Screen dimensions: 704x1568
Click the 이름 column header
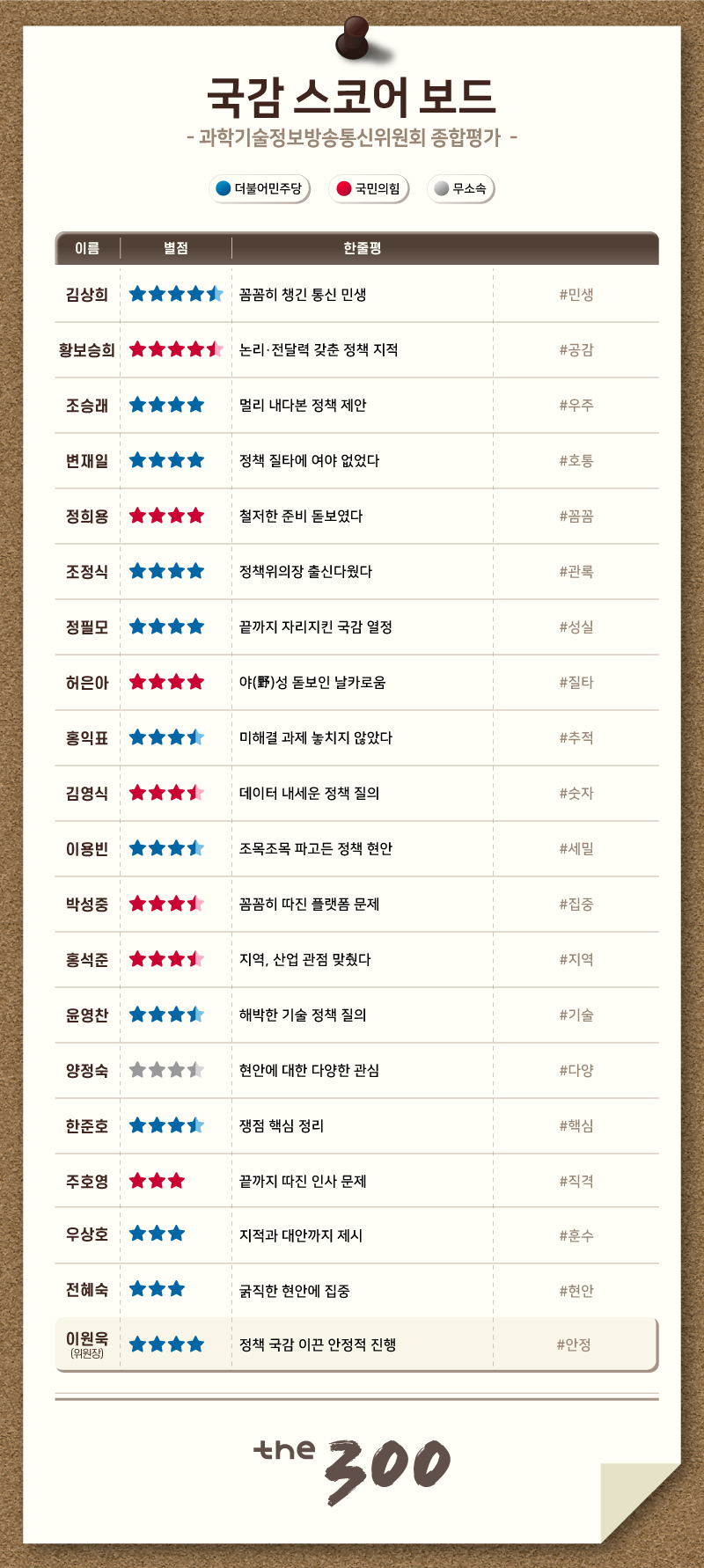[87, 248]
